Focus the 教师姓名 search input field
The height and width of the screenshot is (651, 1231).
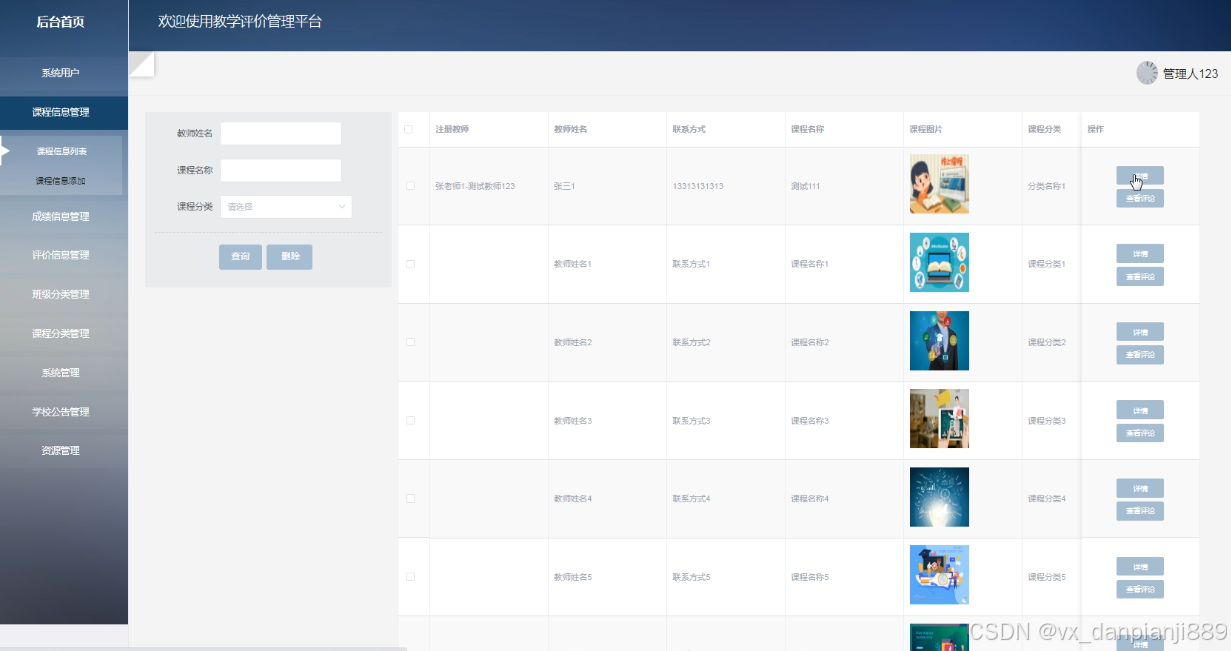tap(281, 133)
